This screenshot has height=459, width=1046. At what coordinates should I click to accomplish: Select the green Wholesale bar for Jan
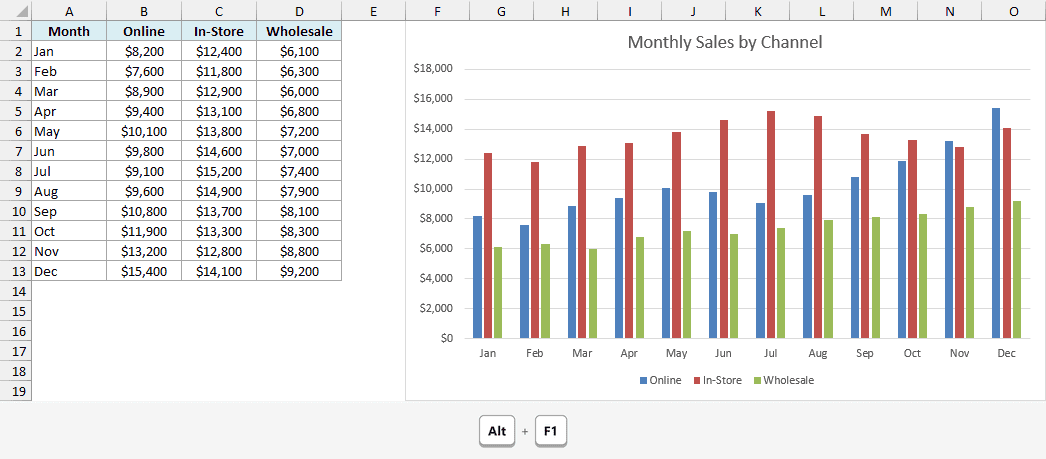point(498,293)
